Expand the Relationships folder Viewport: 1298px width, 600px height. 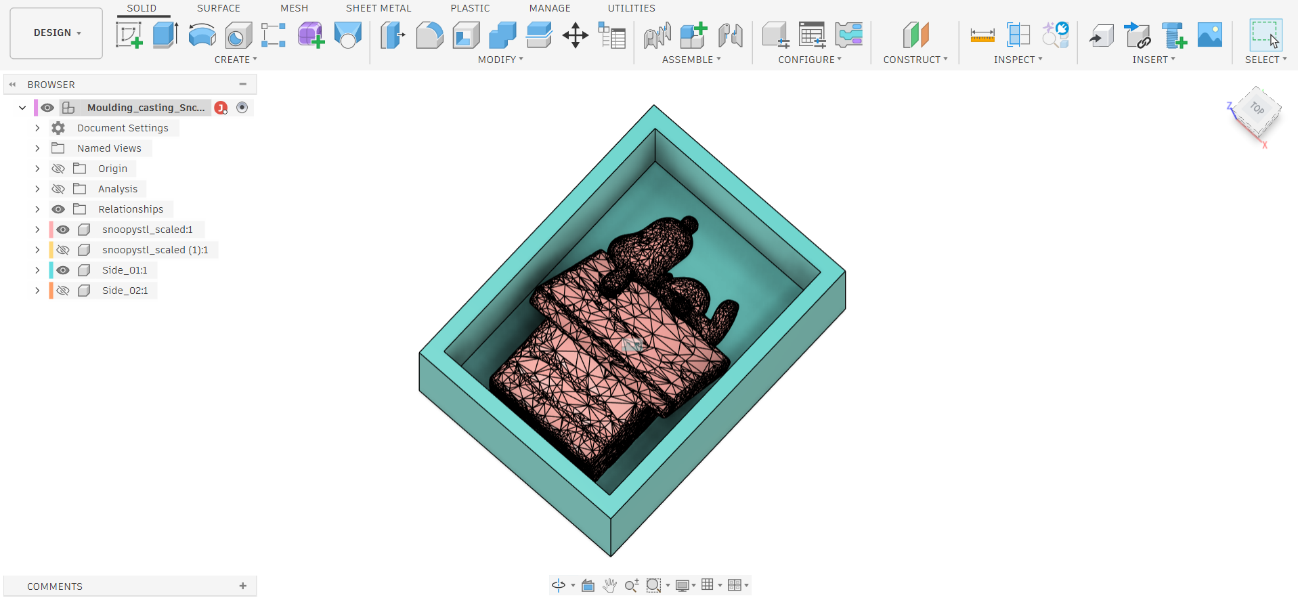(38, 209)
